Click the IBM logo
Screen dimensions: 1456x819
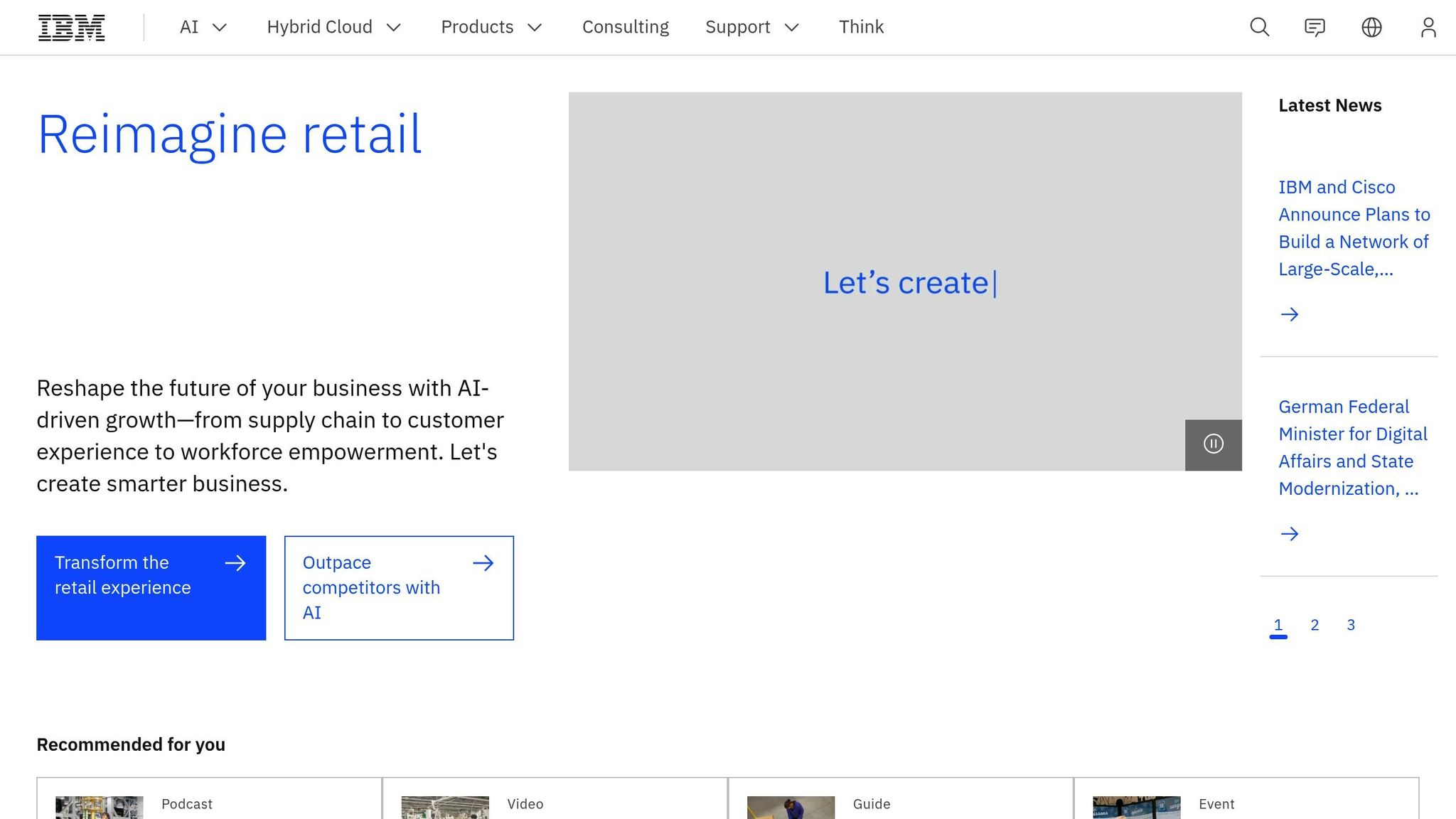point(71,27)
